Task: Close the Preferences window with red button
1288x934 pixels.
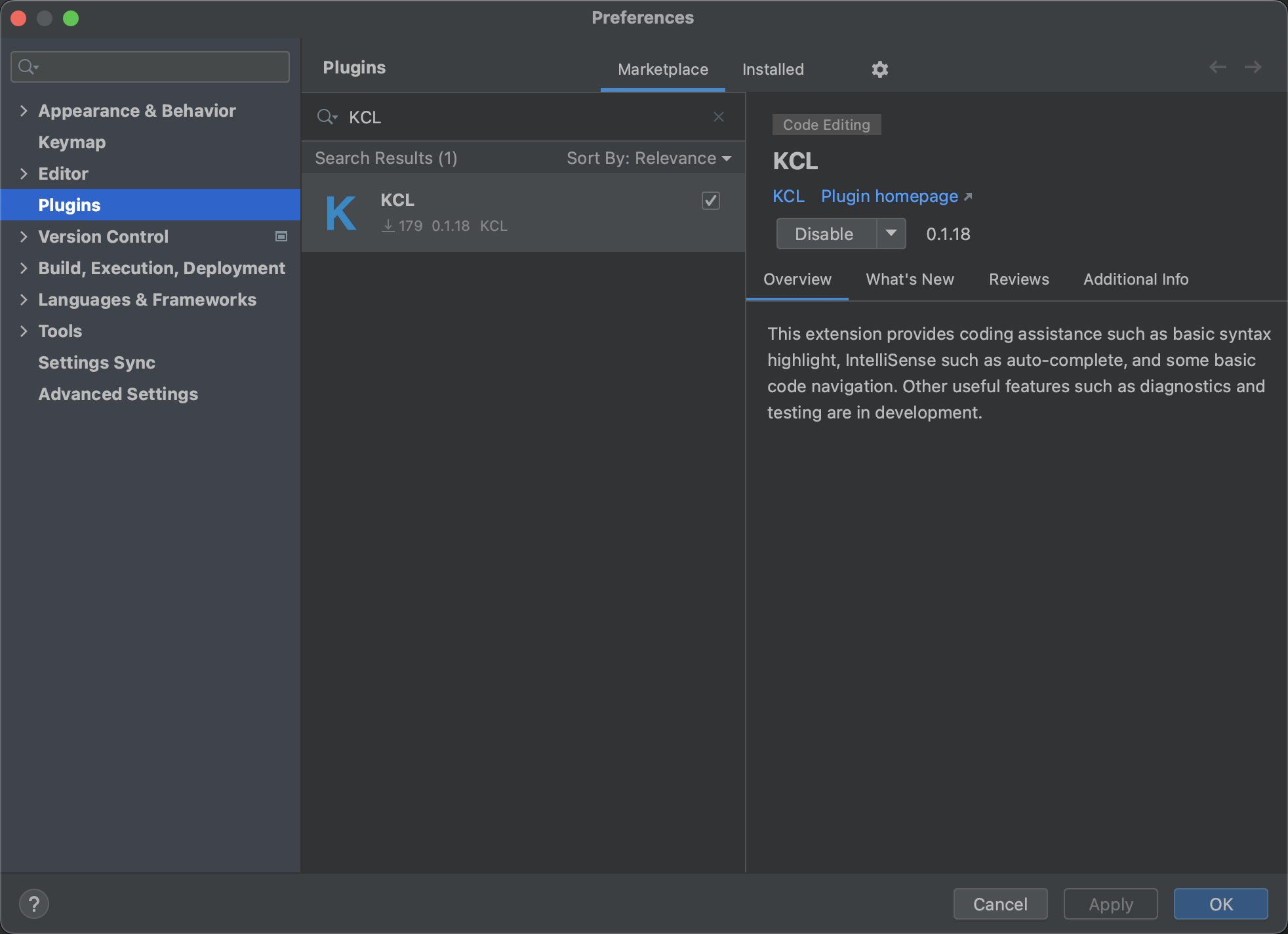Action: coord(18,18)
